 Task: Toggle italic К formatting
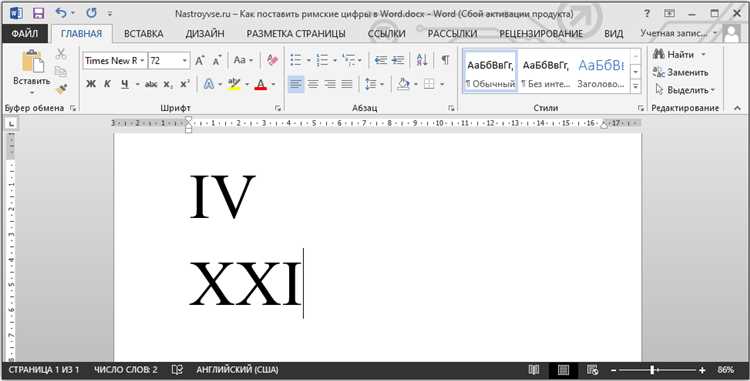tap(108, 85)
